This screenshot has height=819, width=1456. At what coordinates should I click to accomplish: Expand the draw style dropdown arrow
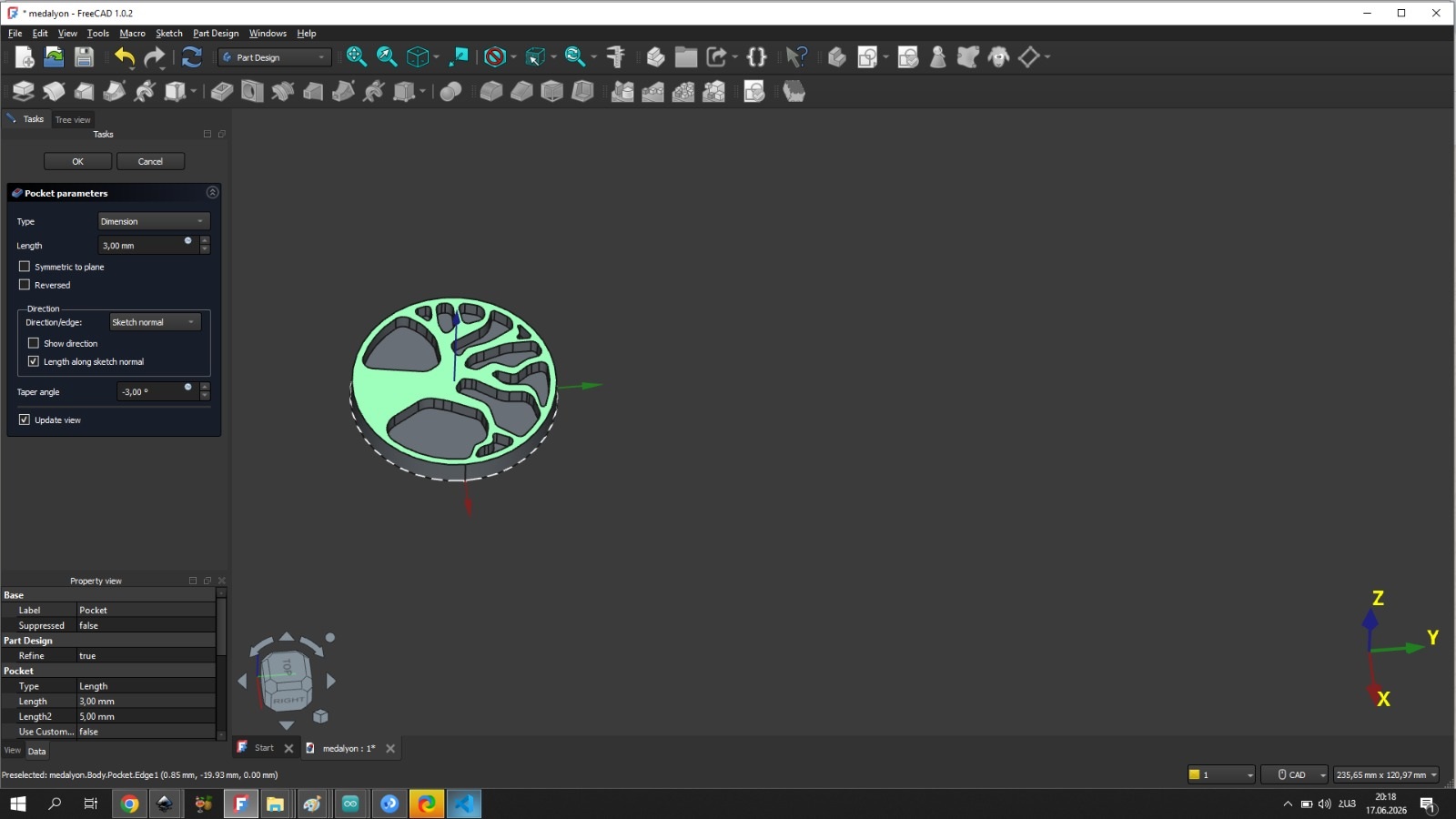click(513, 57)
